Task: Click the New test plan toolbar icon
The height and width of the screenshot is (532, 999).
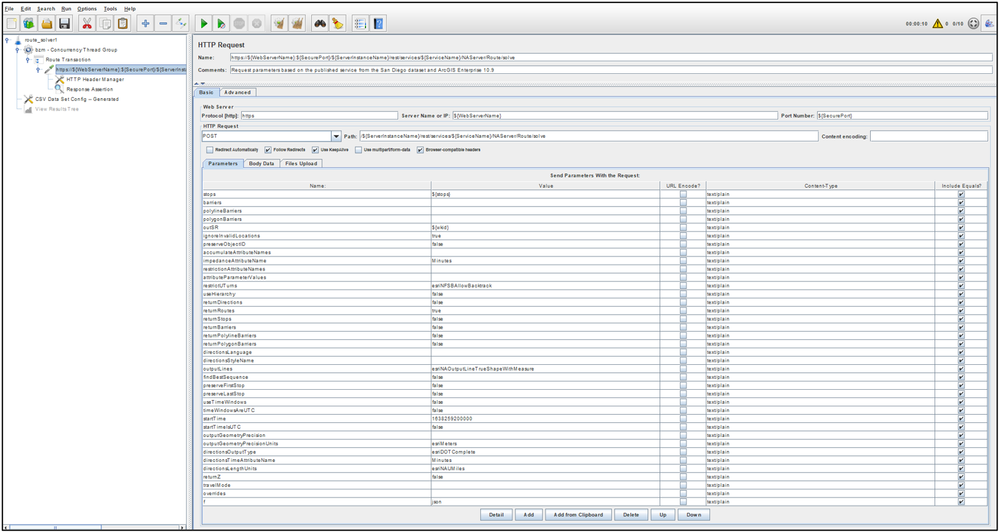Action: (11, 24)
